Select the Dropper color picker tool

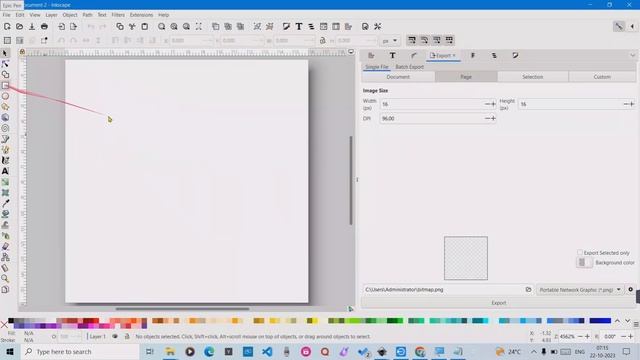click(5, 203)
